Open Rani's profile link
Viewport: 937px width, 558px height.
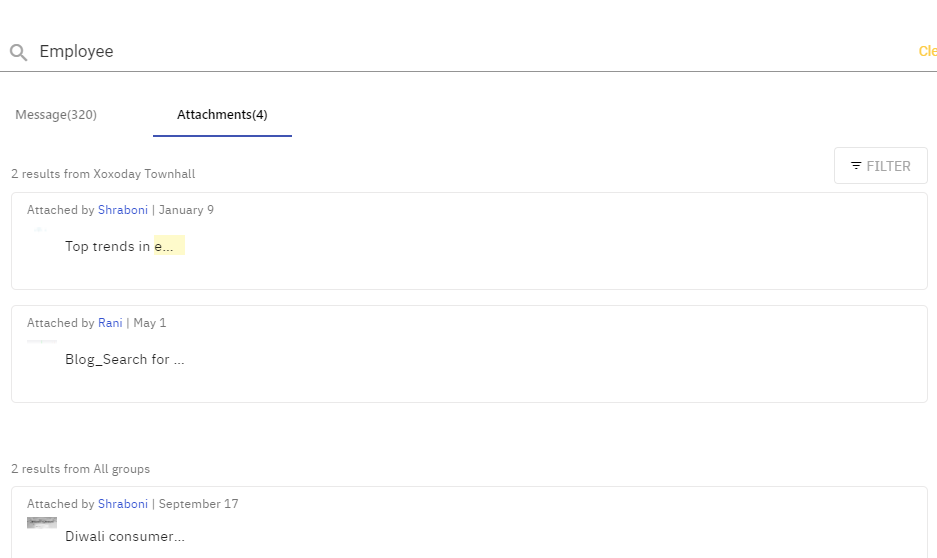click(x=110, y=323)
